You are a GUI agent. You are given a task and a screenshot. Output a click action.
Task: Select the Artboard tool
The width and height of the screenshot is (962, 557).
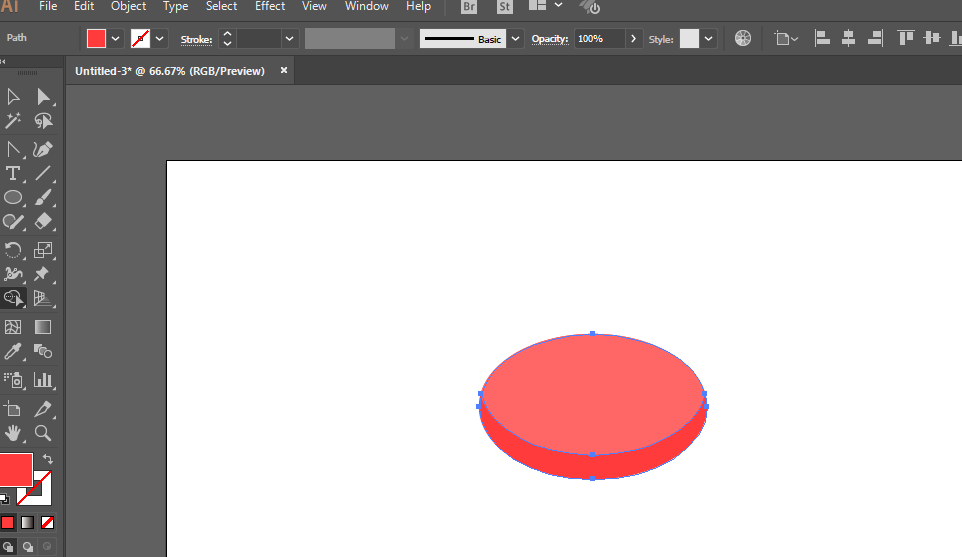(x=13, y=409)
